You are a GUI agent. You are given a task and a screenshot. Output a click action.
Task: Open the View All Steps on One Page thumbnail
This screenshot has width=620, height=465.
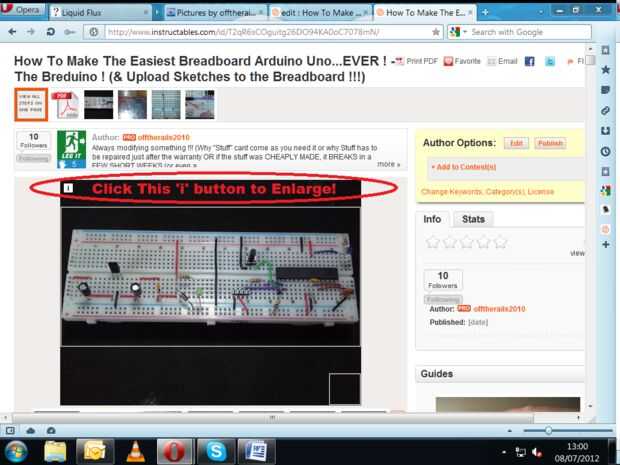click(x=31, y=104)
